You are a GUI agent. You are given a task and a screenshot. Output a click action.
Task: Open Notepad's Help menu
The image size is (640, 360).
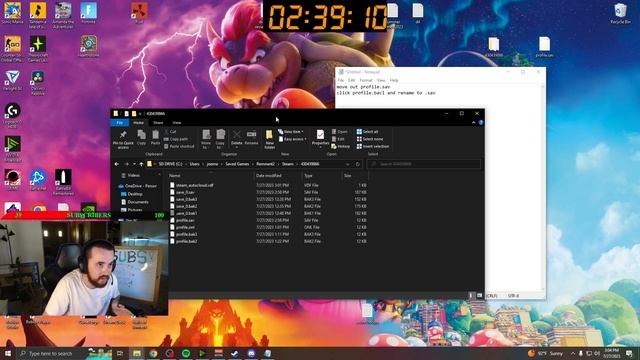click(x=394, y=80)
